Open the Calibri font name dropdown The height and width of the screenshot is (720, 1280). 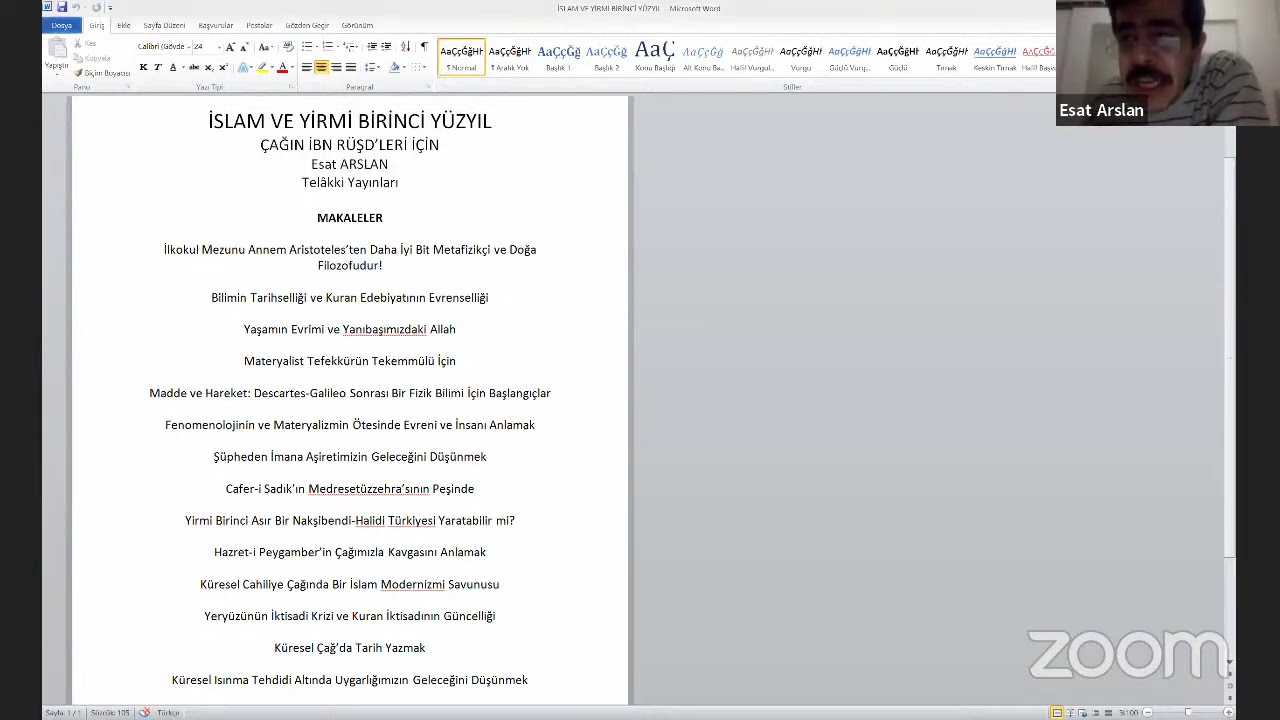(188, 47)
